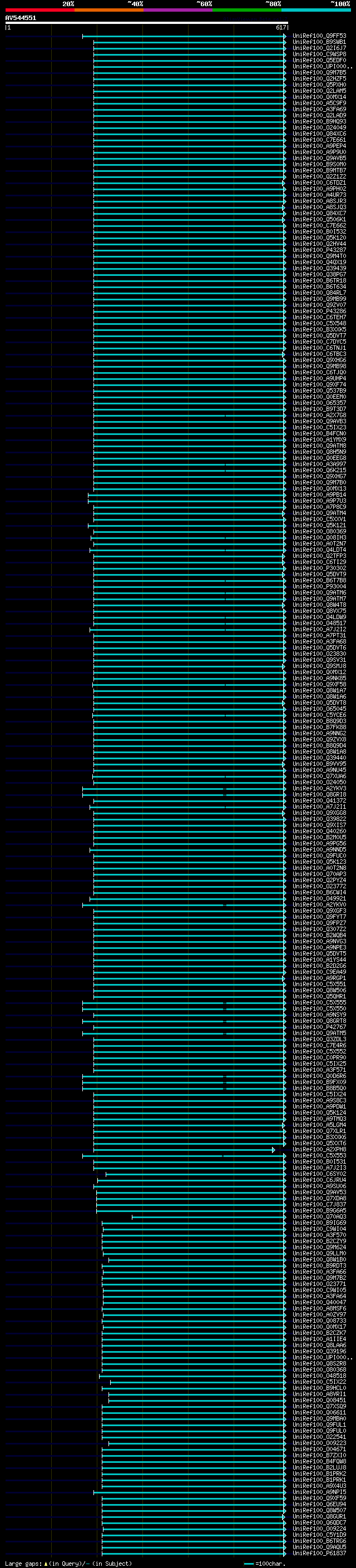Viewport: 356px width, 1568px height.
Task: Select the UniRef100_C9EA49 label
Action: pos(319,972)
